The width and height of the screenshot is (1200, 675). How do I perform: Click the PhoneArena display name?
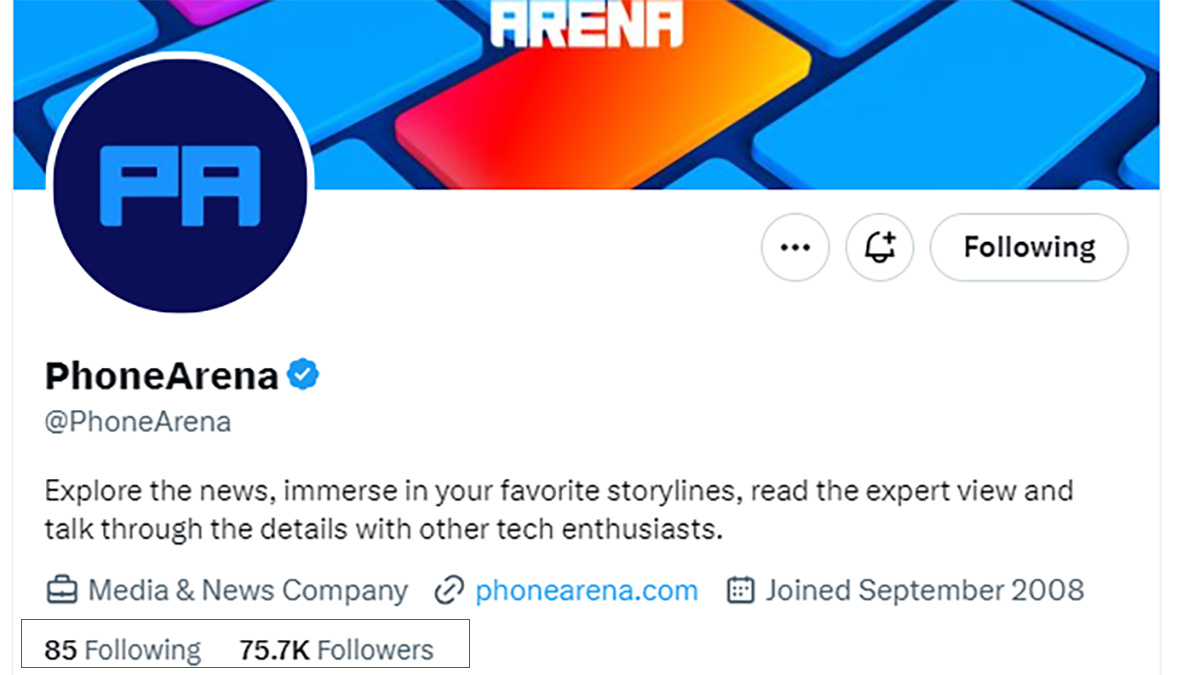point(161,376)
